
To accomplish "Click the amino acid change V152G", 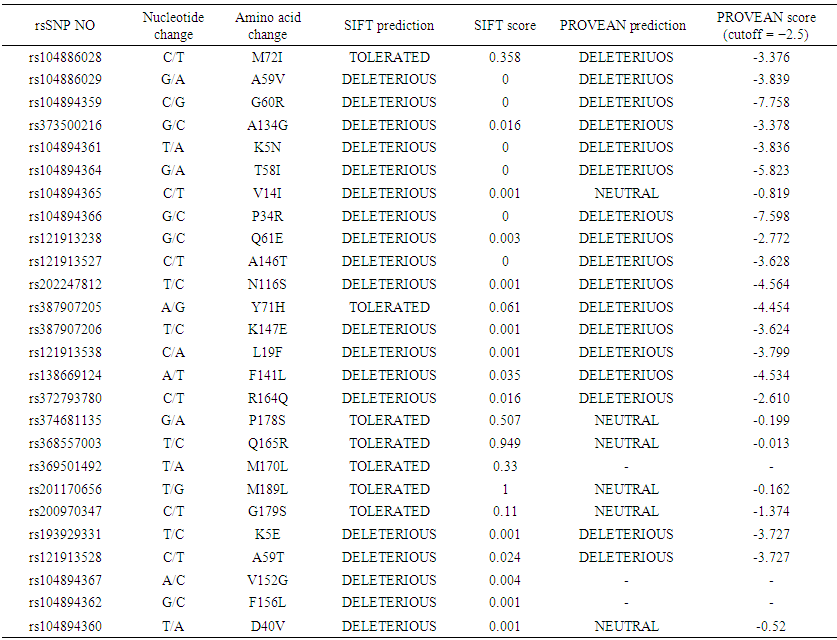I will (267, 580).
